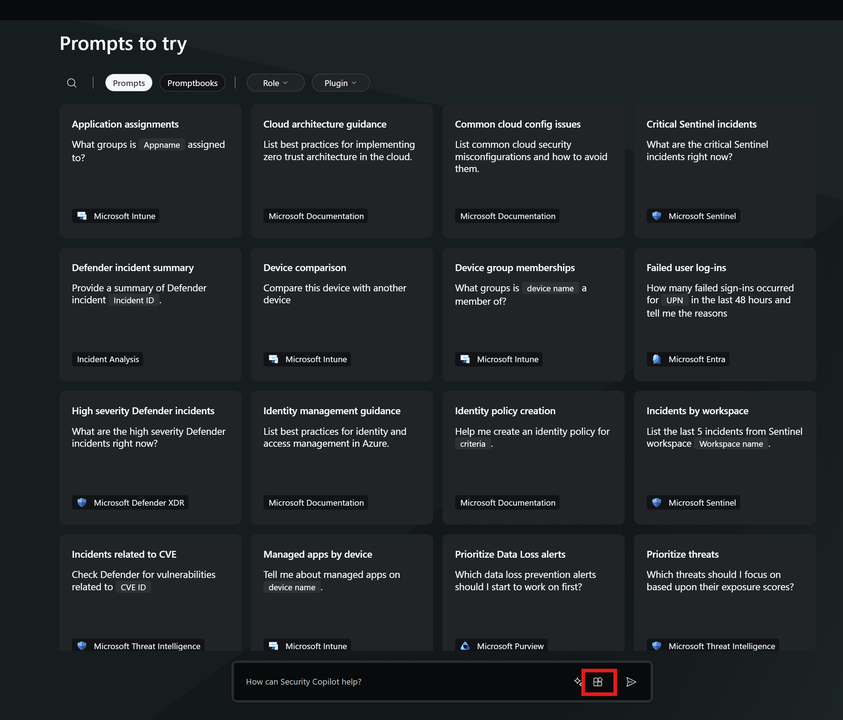Viewport: 843px width, 720px height.
Task: Click Microsoft Documentation tag on Identity management guidance
Action: [316, 502]
